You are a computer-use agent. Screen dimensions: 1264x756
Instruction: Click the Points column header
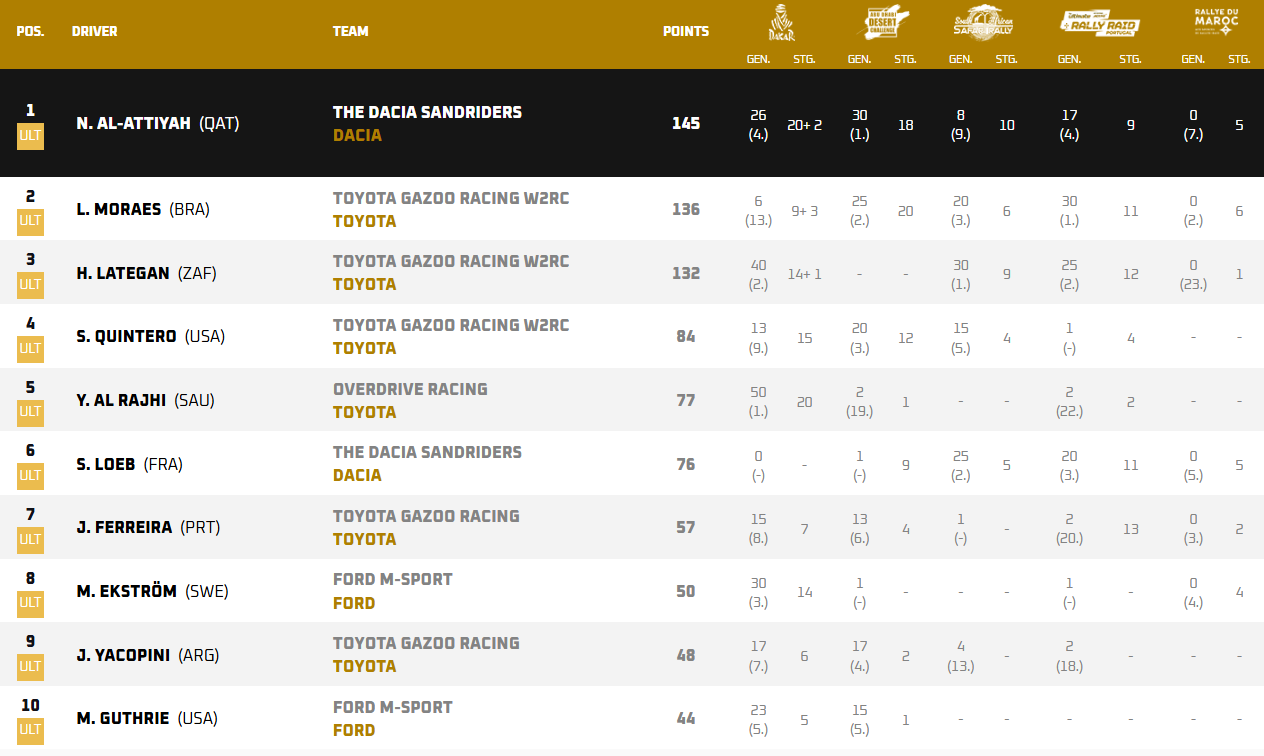click(685, 31)
